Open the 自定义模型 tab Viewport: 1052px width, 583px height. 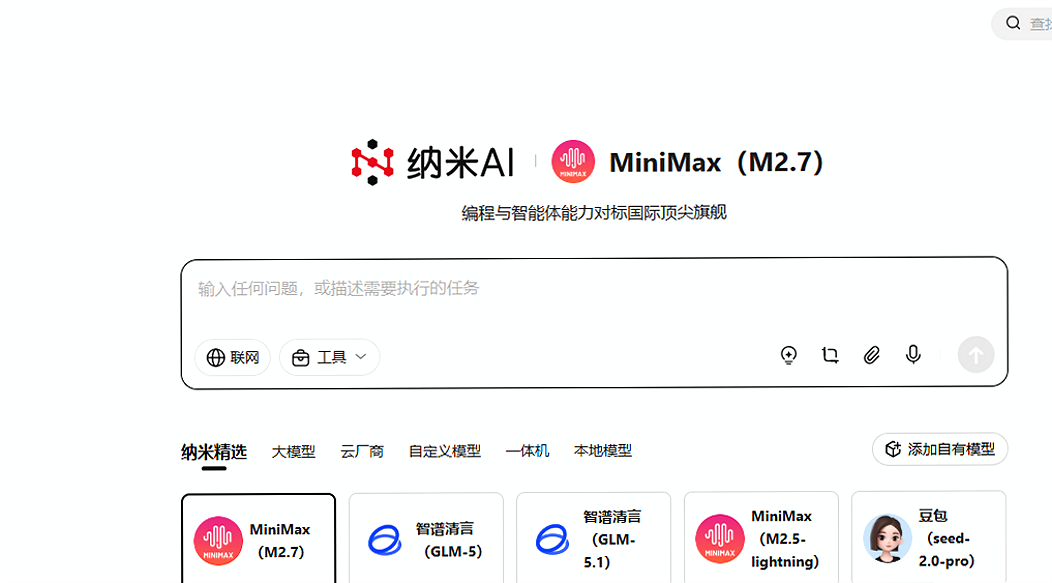click(x=445, y=452)
